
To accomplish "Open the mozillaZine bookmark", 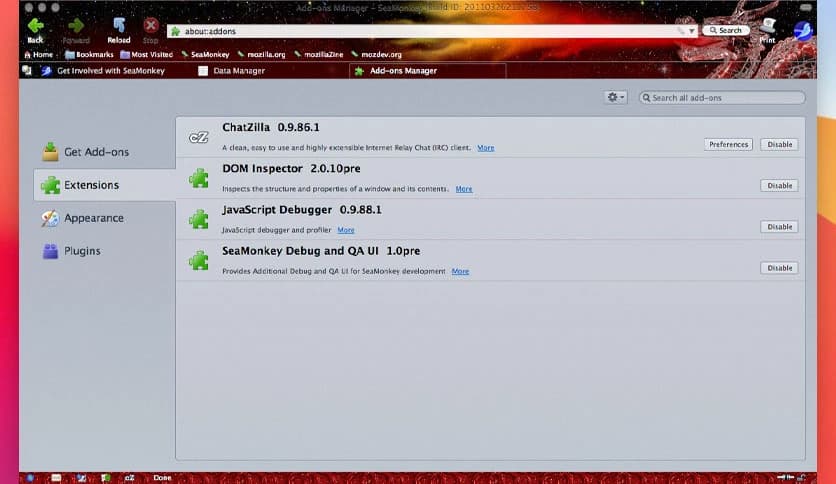I will click(319, 54).
